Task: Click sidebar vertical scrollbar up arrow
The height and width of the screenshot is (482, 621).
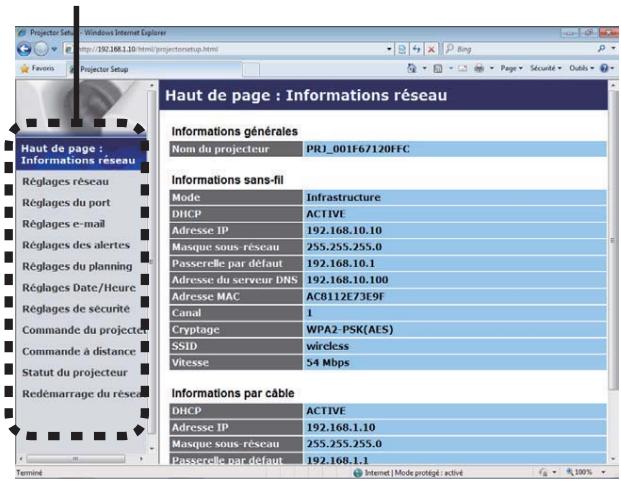Action: pos(152,86)
